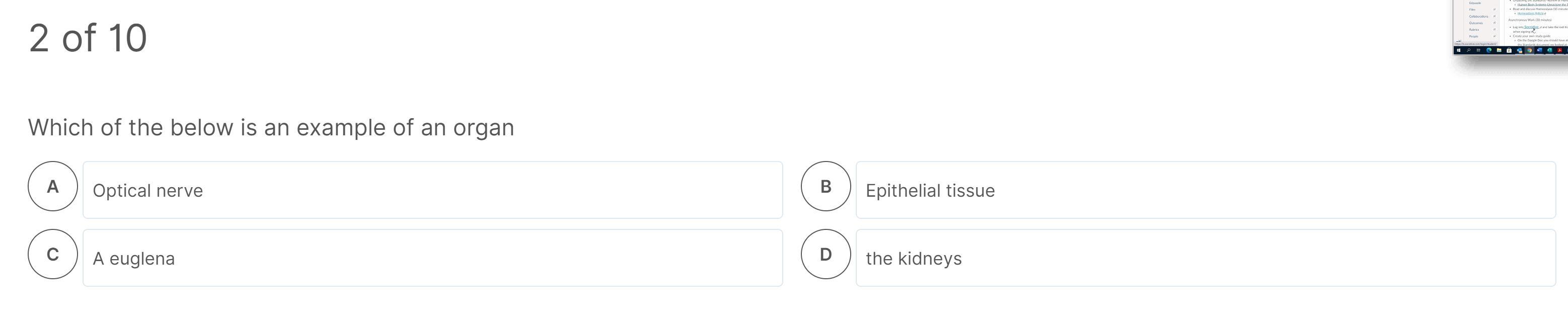This screenshot has width=1568, height=323.
Task: Select the "A euglena" answer box
Action: point(432,258)
